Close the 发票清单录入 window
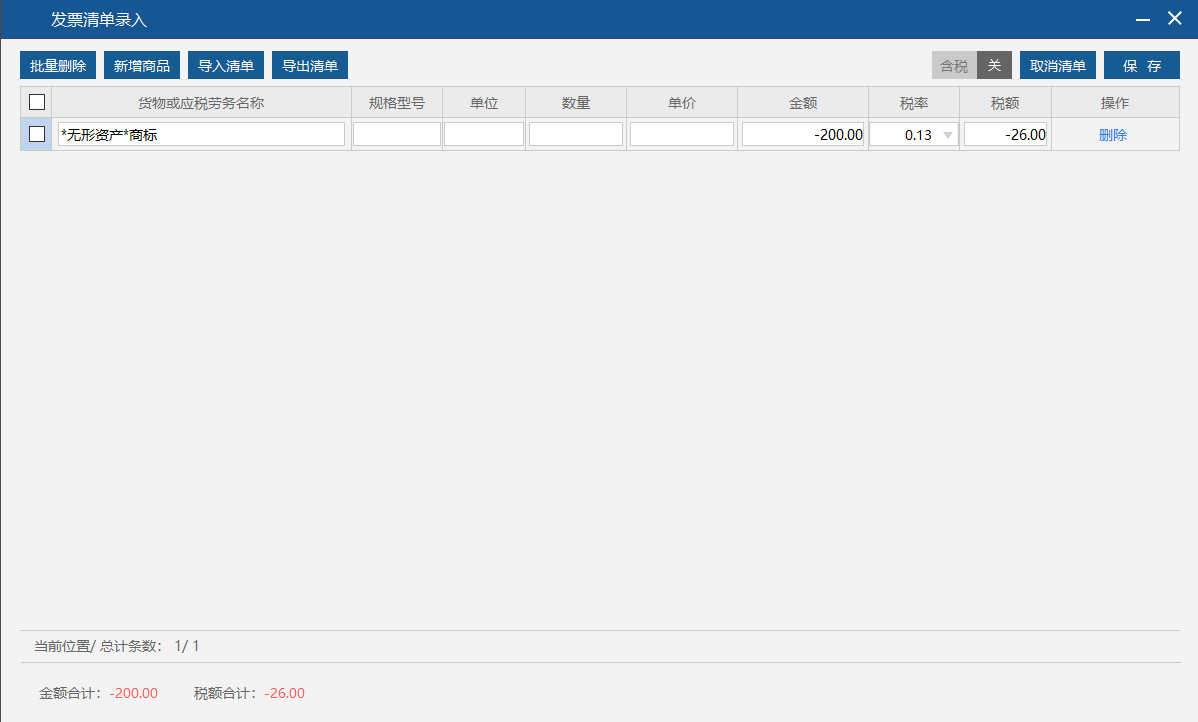1198x722 pixels. pyautogui.click(x=1175, y=19)
